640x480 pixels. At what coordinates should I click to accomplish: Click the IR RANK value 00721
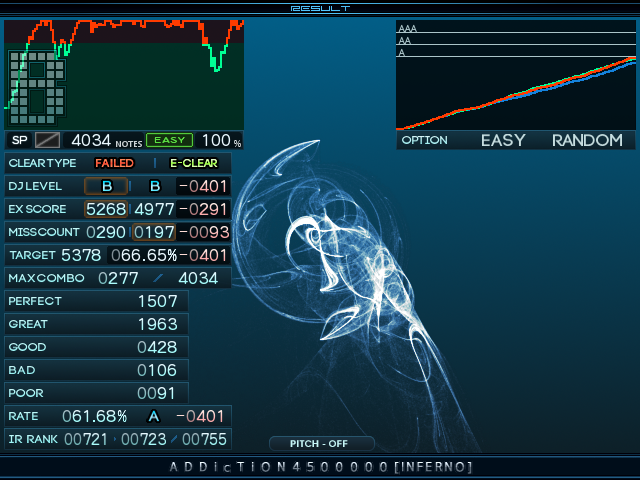point(86,440)
